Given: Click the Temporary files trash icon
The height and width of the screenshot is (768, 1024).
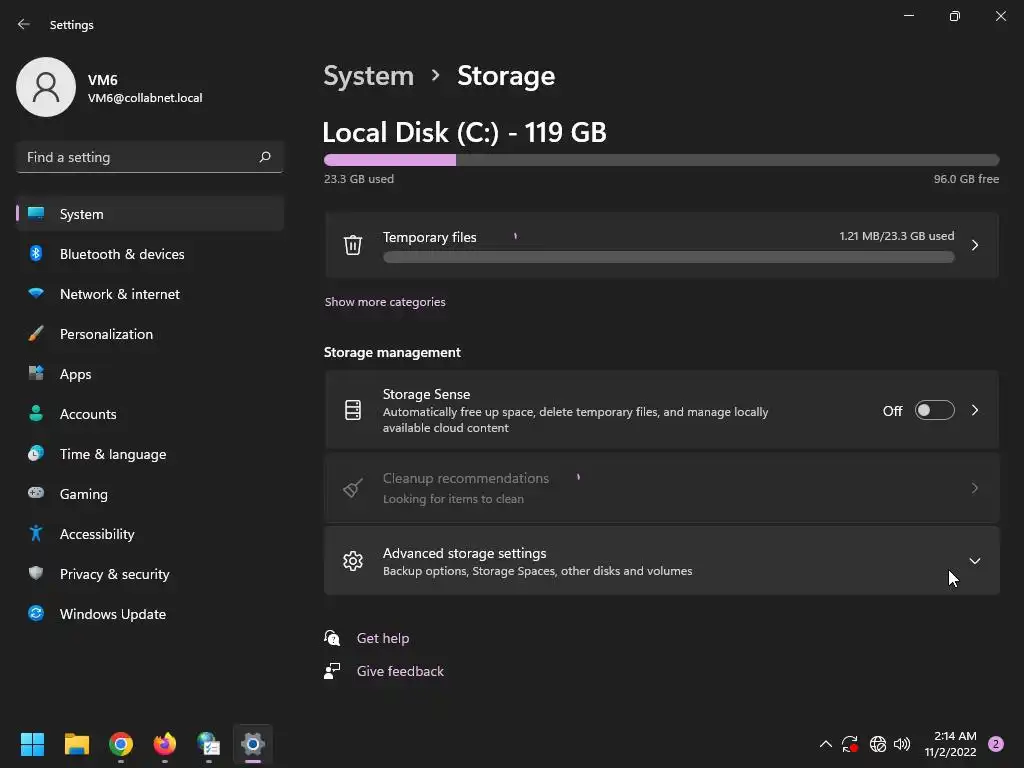Looking at the screenshot, I should pos(353,245).
